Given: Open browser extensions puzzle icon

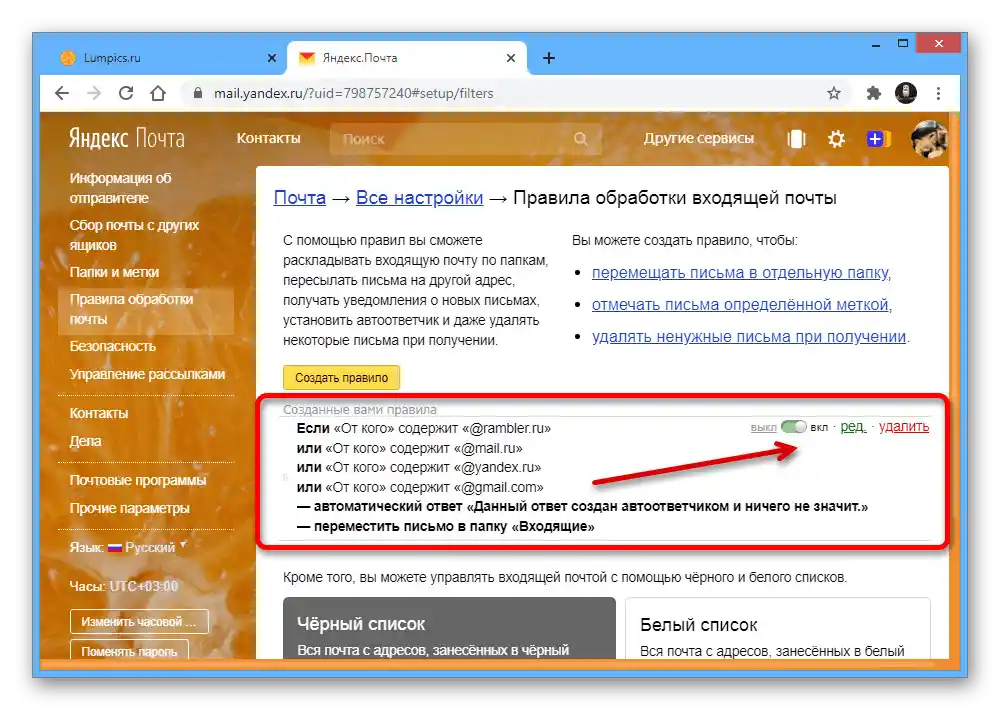Looking at the screenshot, I should (873, 93).
